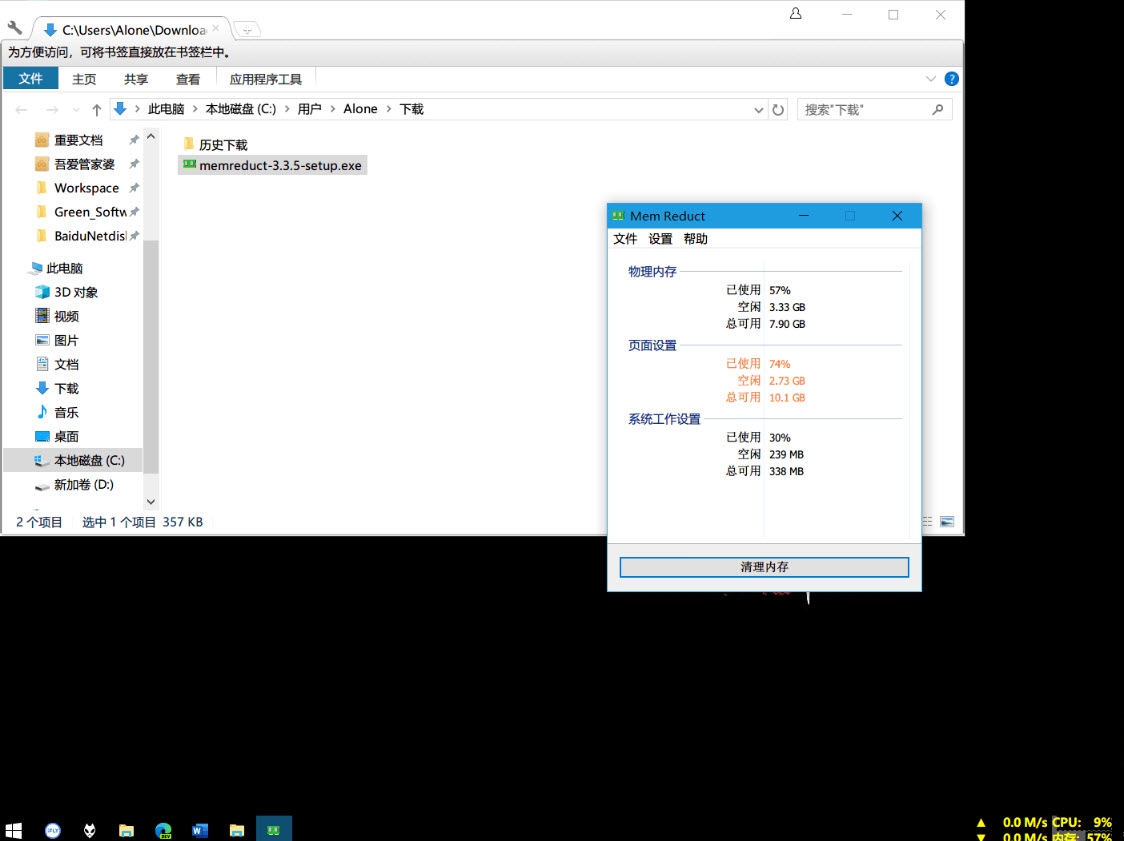Select the memreduct-3.3.5-setup.exe file
The width and height of the screenshot is (1124, 841).
point(273,165)
